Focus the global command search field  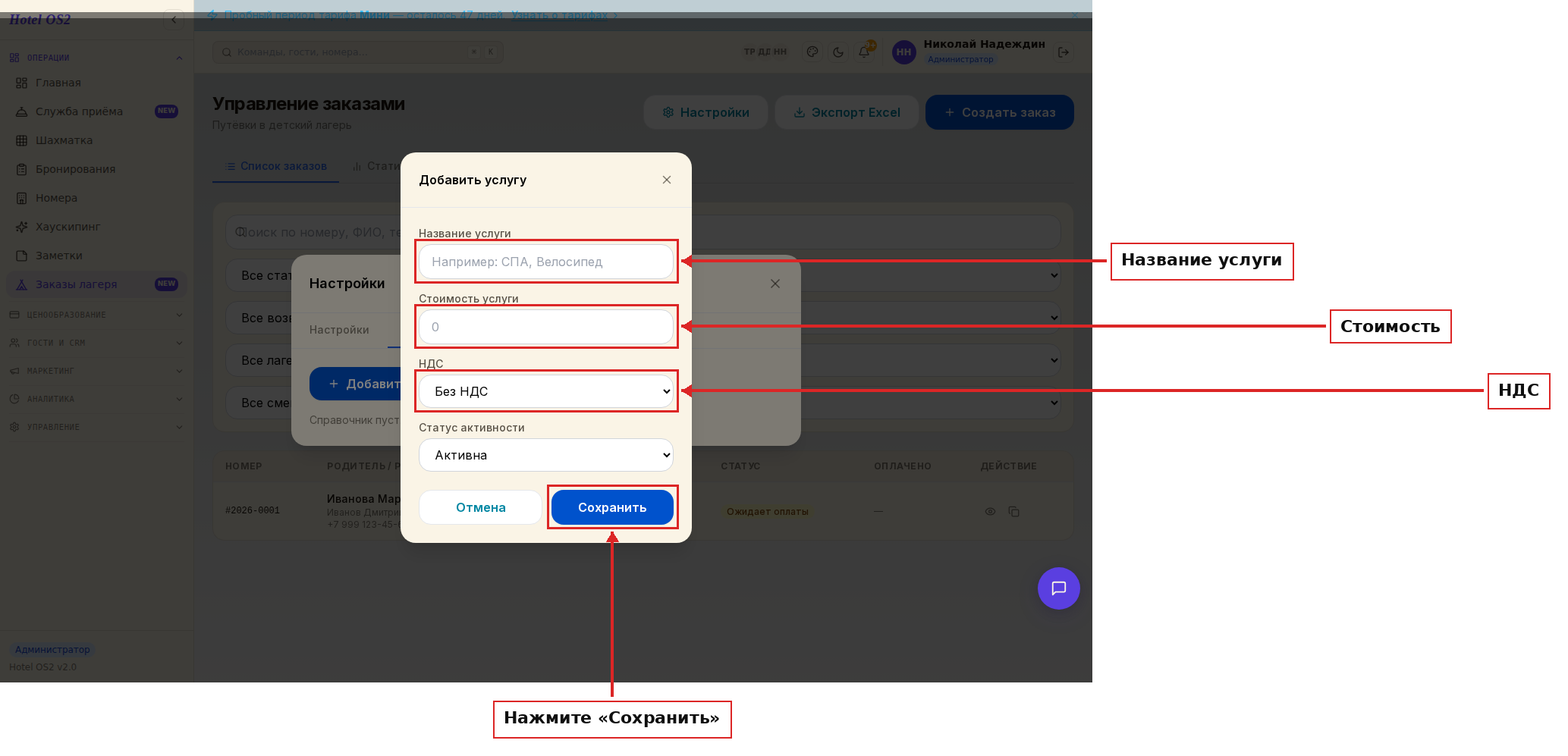pyautogui.click(x=358, y=52)
